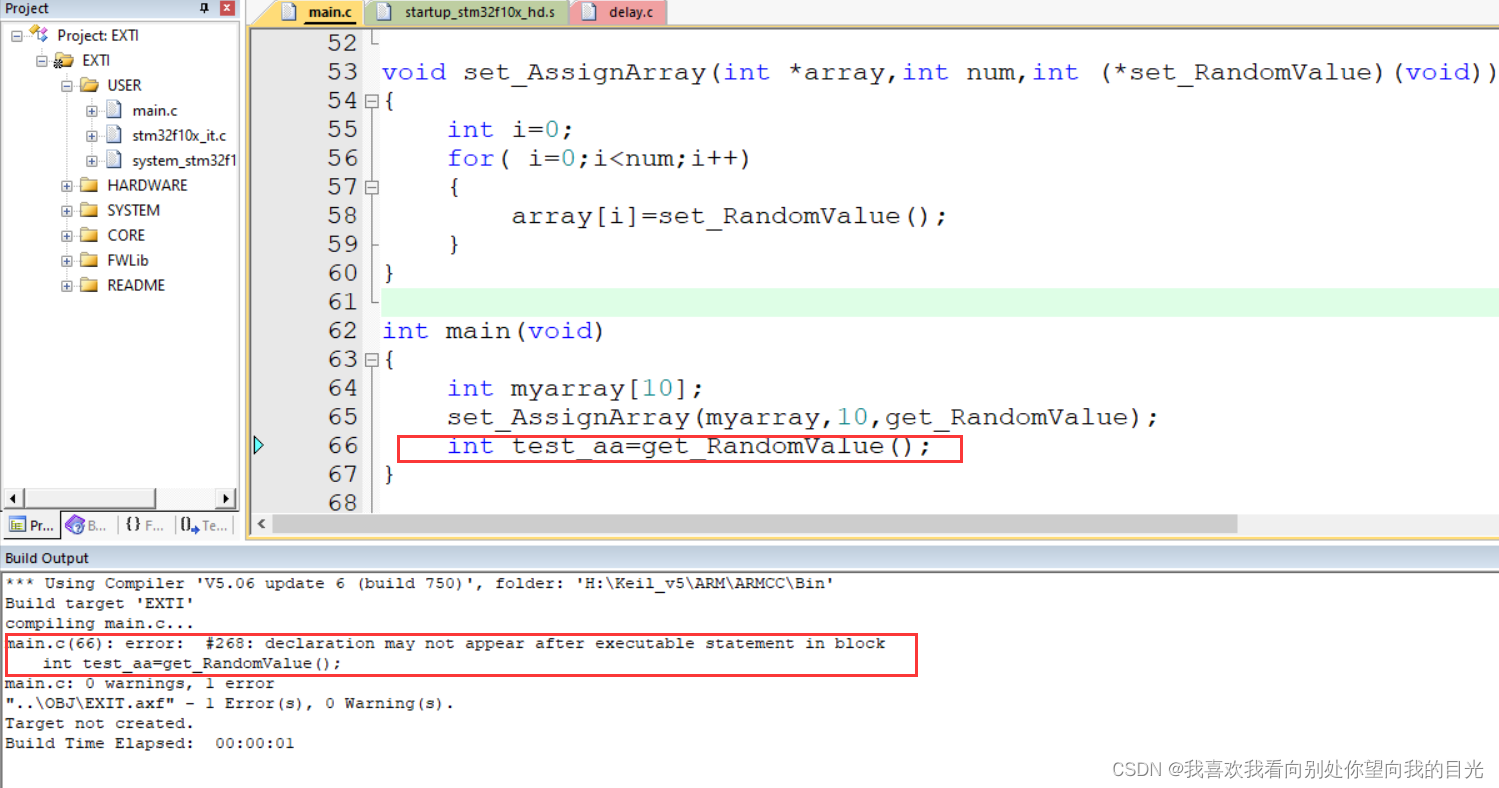Click 'array[i]=set_RandomValue();' on line 58

[729, 216]
